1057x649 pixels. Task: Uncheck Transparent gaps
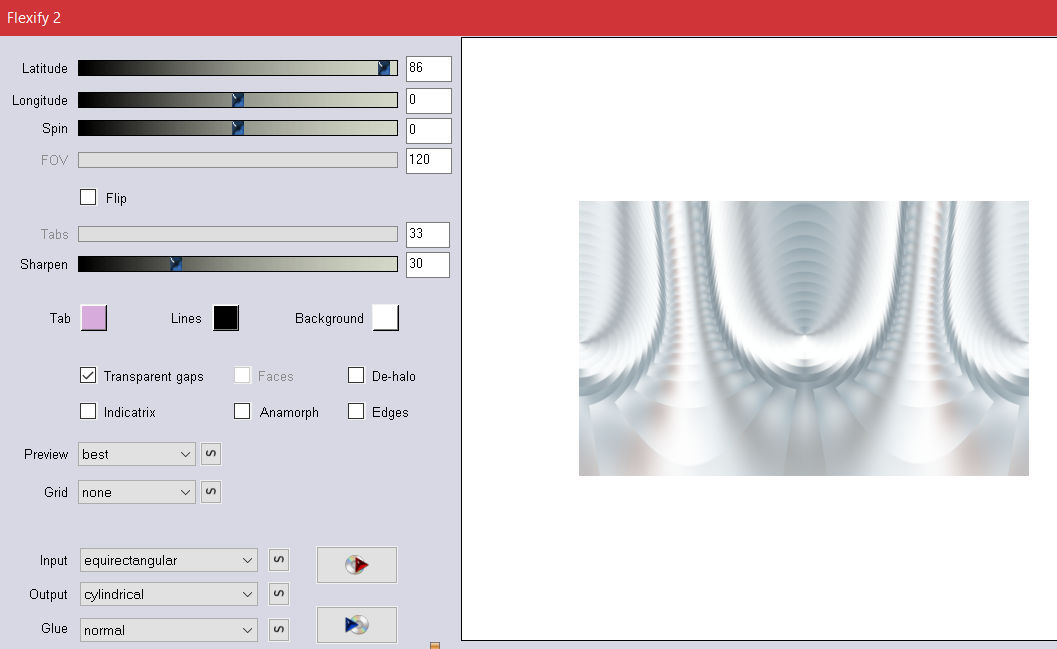pyautogui.click(x=88, y=376)
